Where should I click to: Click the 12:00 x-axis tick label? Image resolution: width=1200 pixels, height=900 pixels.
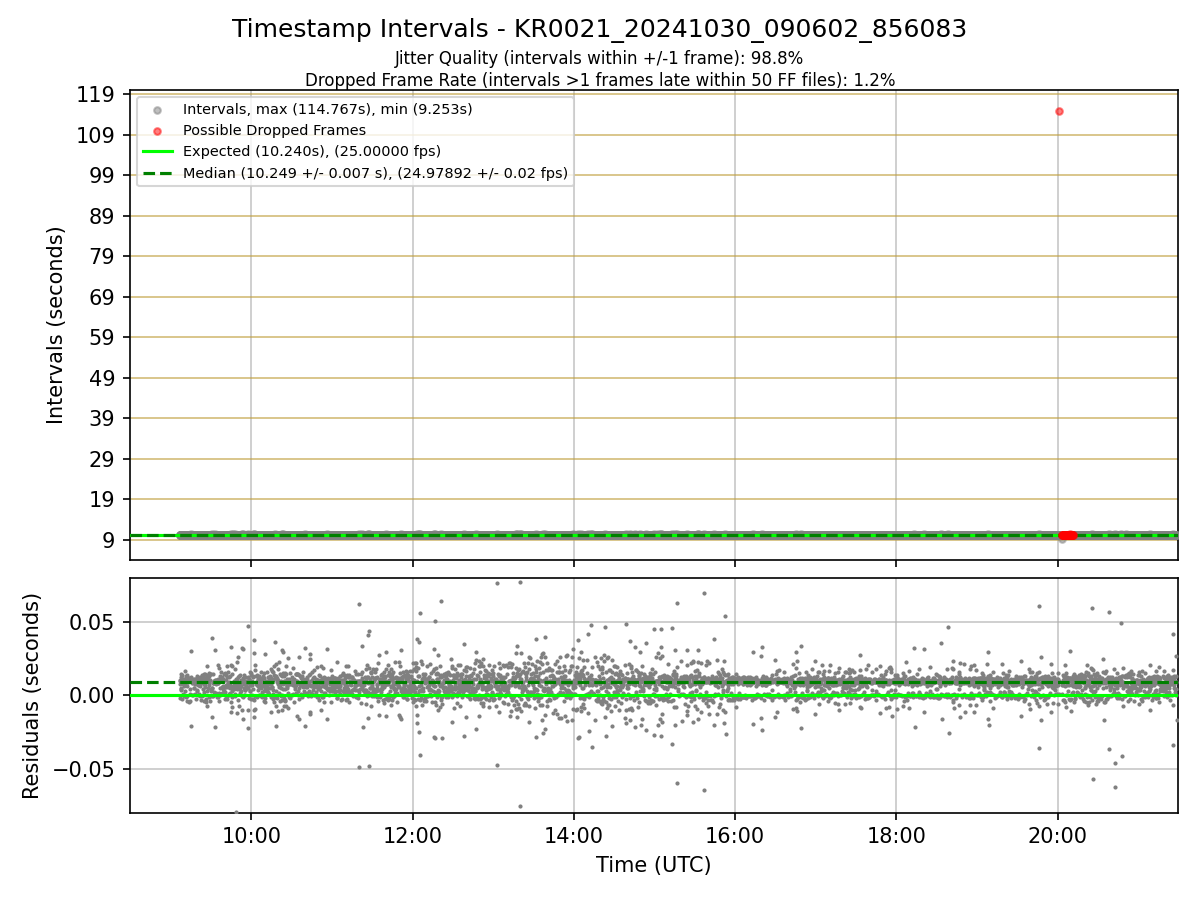413,834
